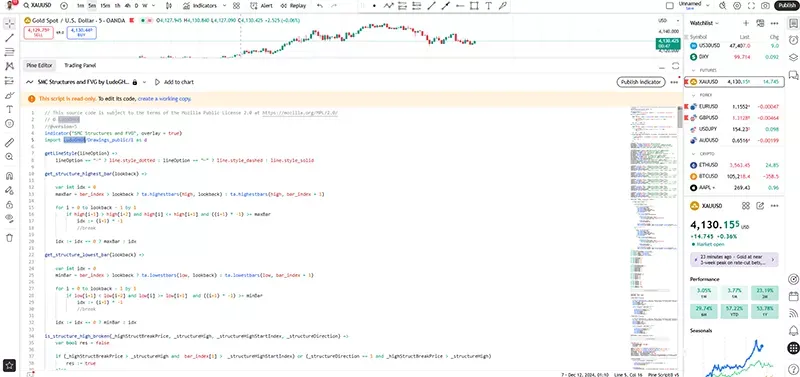The image size is (800, 377).
Task: Click the blue BUY price button
Action: coord(81,33)
